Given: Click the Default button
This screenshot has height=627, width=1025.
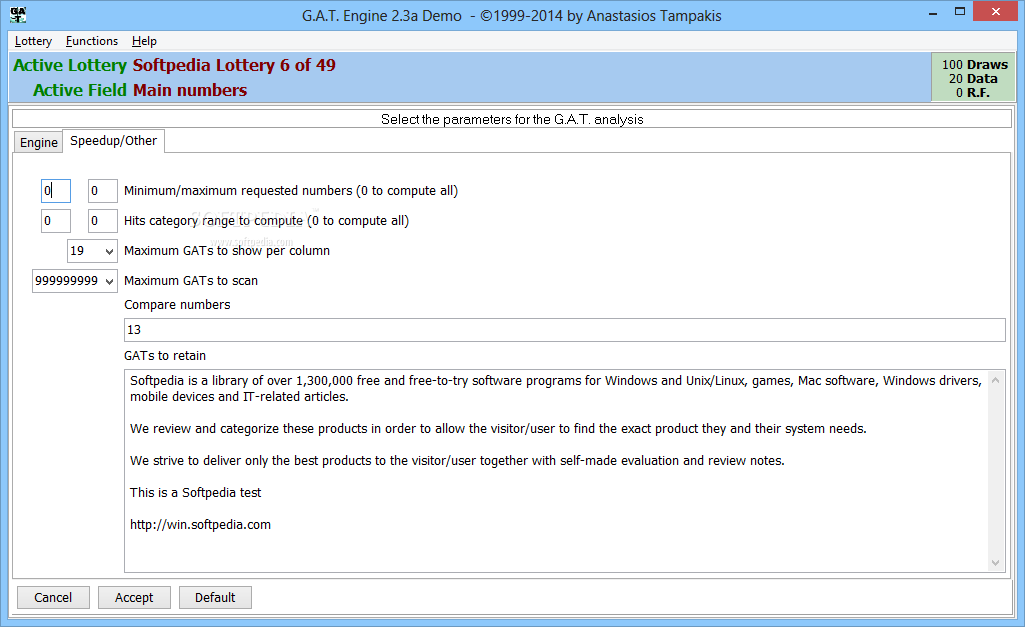Looking at the screenshot, I should pos(215,598).
